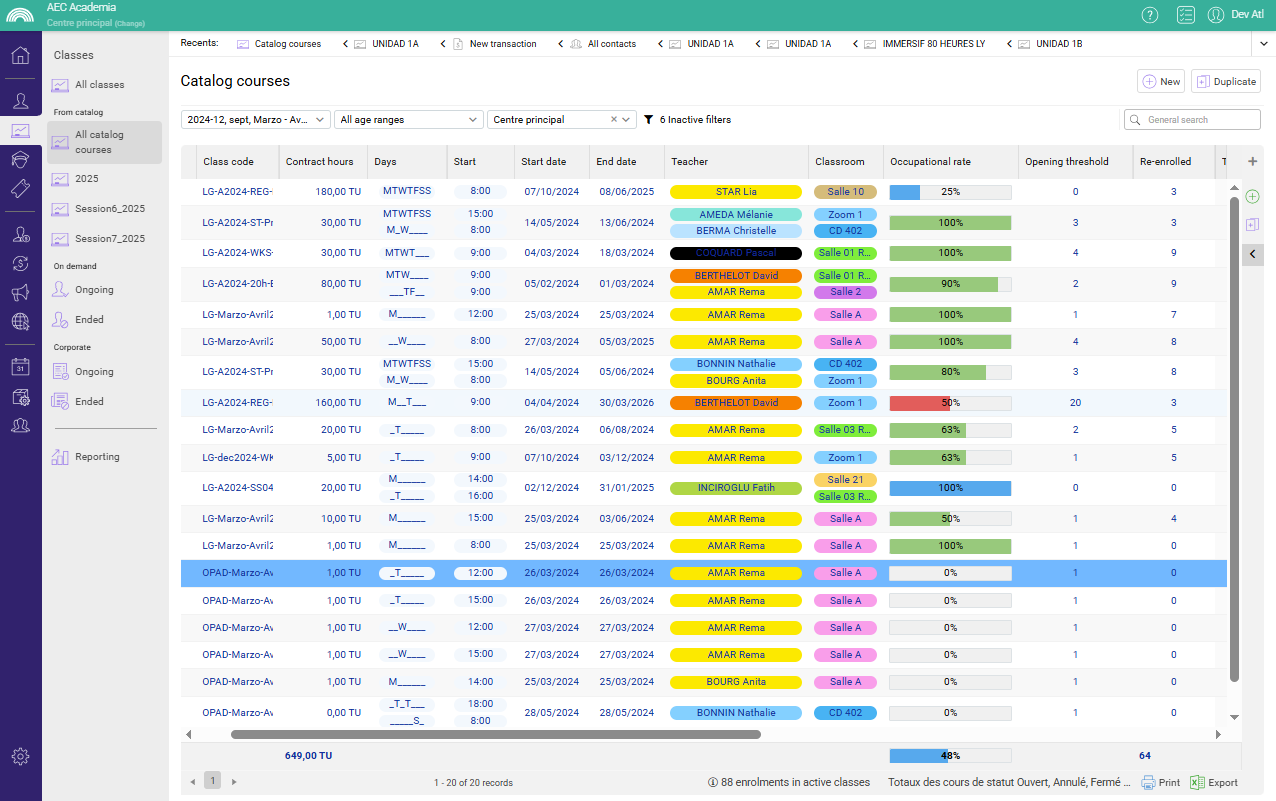Click the 48% total occupational rate bar
The image size is (1276, 801).
point(950,756)
